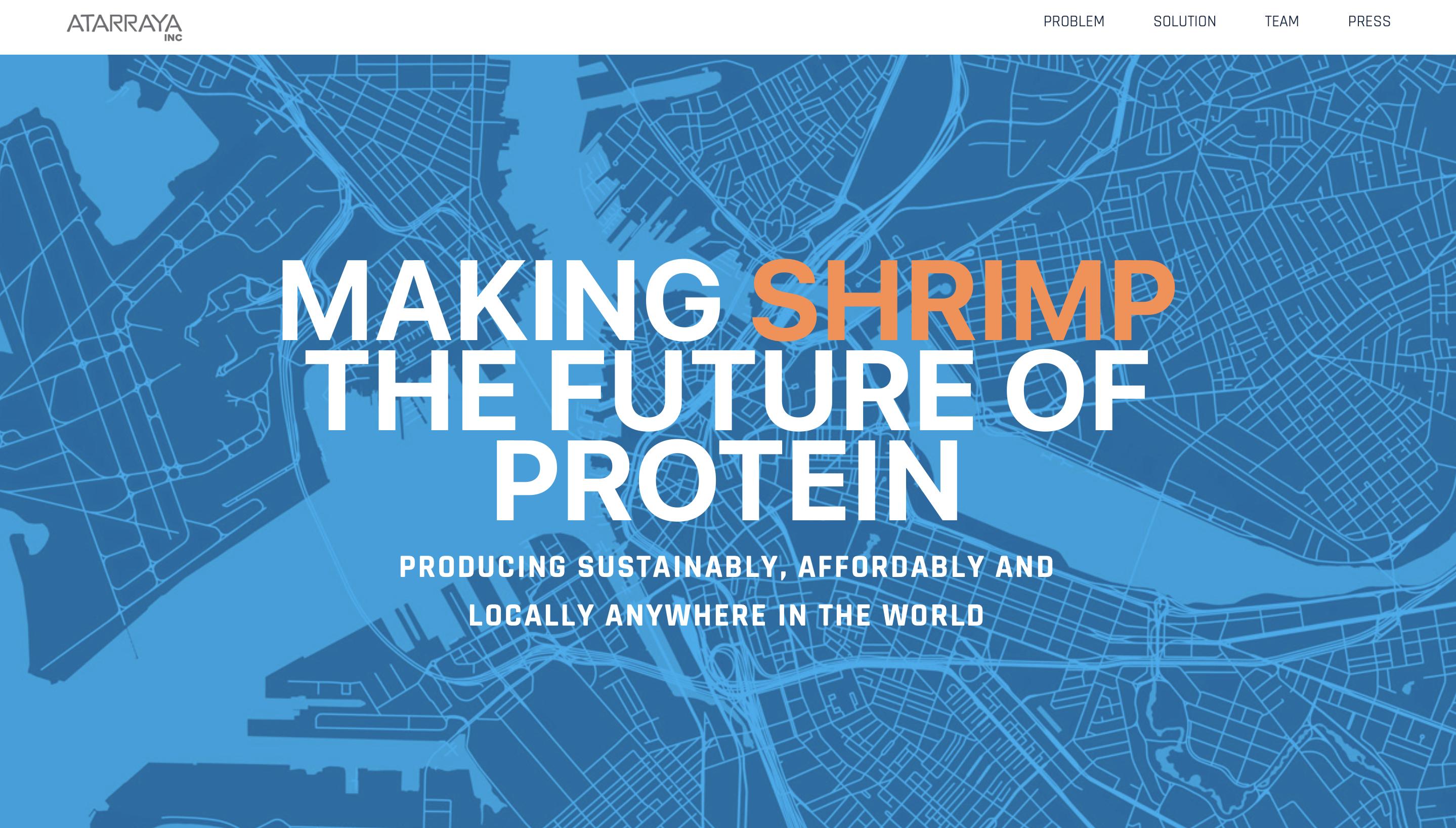This screenshot has width=1456, height=828.
Task: Open the TEAM page link
Action: tap(1281, 22)
